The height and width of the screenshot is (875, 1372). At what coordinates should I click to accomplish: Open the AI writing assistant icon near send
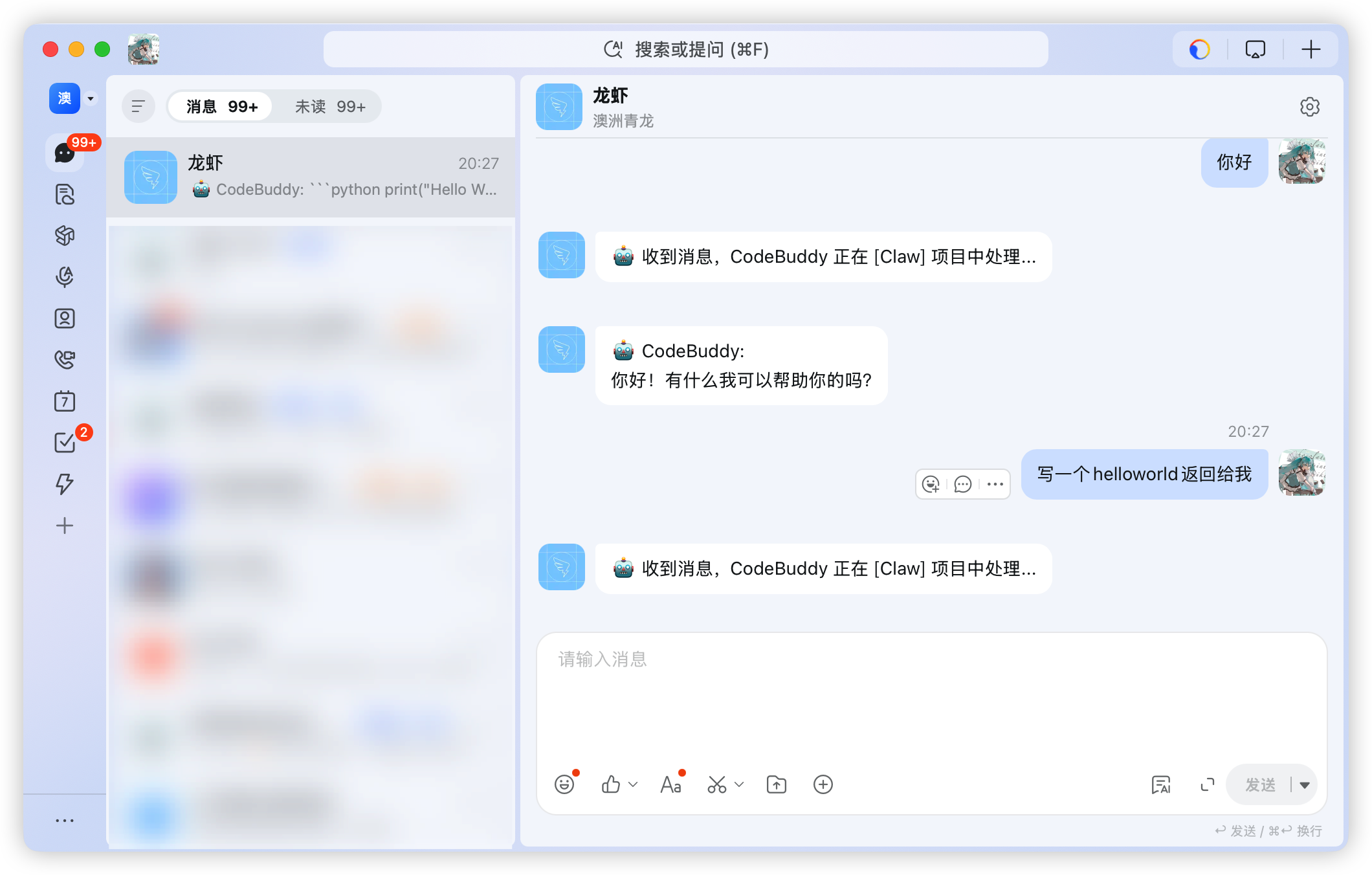1162,784
